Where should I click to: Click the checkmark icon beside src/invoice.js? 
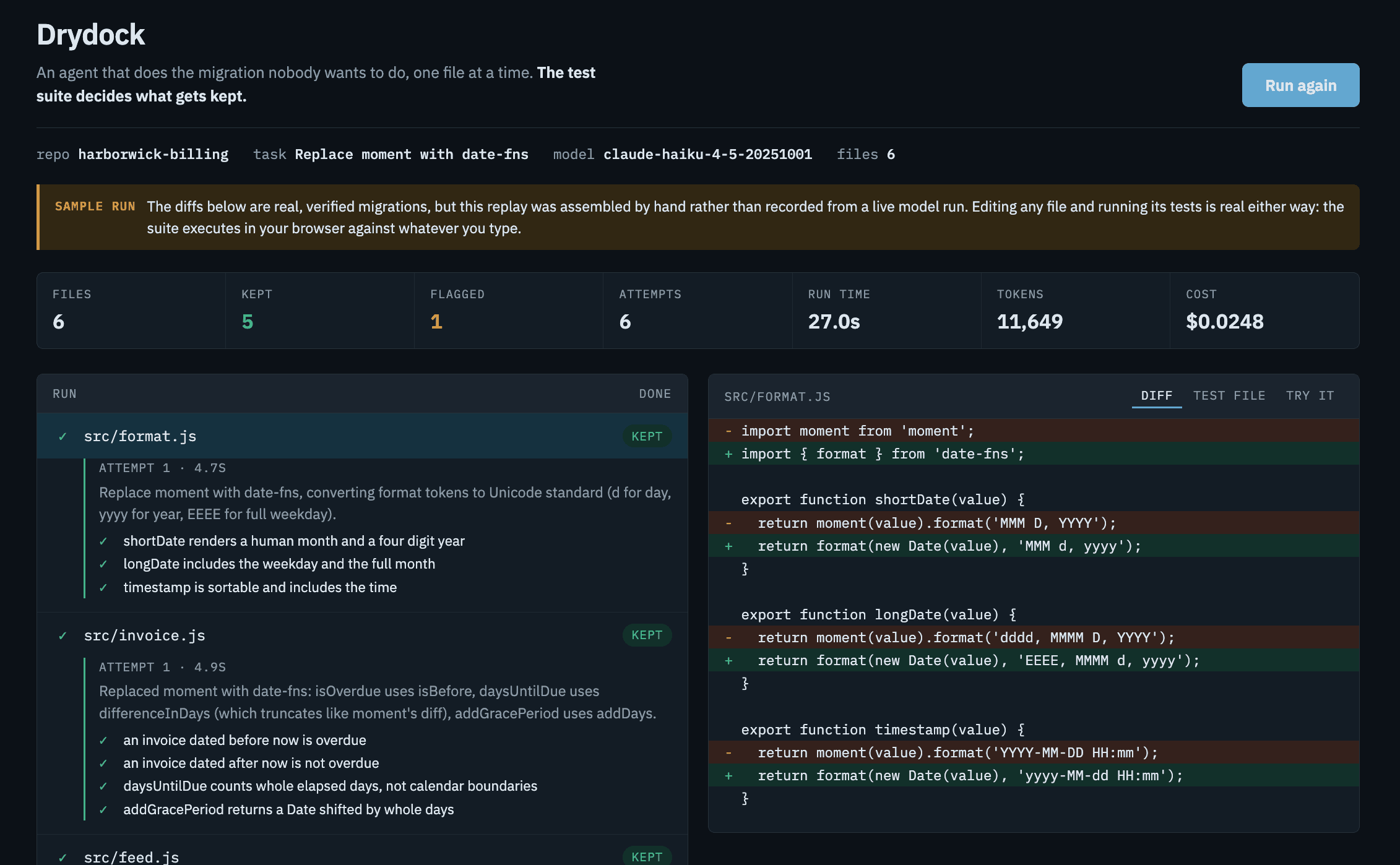pos(63,636)
